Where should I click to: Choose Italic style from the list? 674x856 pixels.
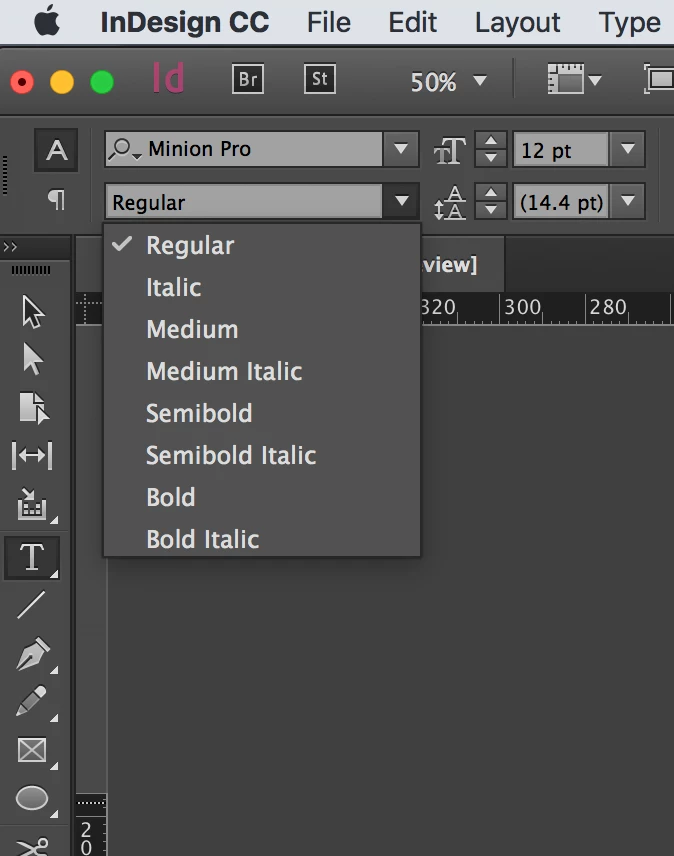click(x=262, y=287)
